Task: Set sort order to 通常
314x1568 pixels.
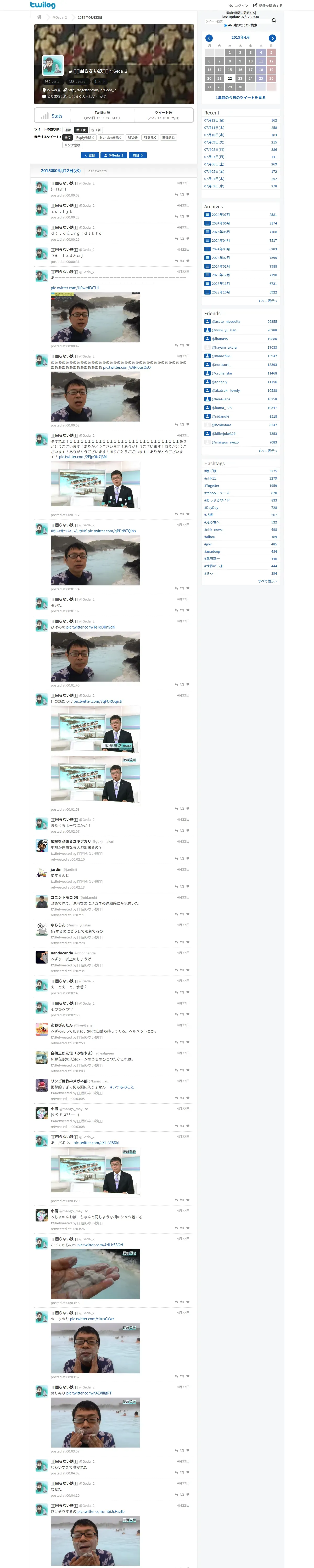Action: (x=68, y=130)
